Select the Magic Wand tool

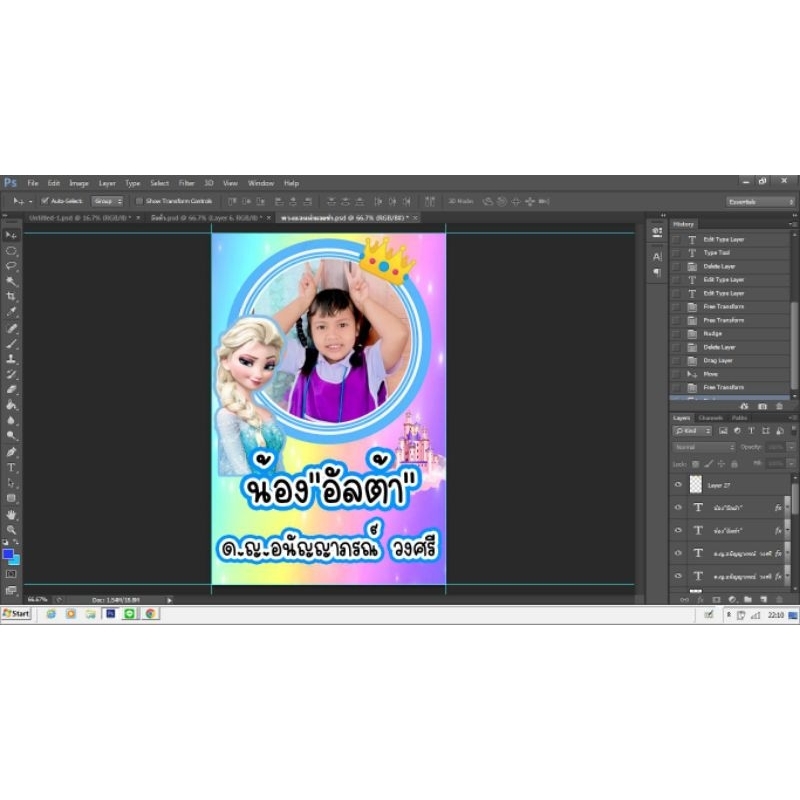click(x=11, y=281)
